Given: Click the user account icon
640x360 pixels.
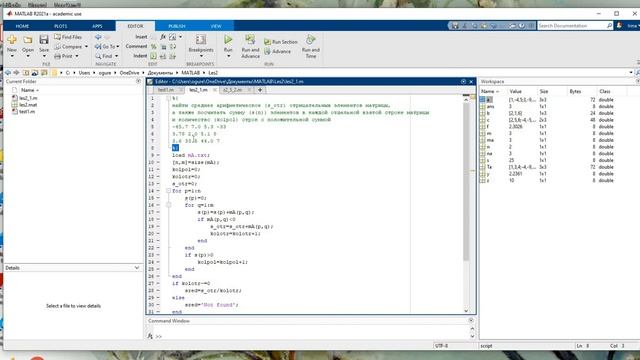Looking at the screenshot, I should pyautogui.click(x=619, y=26).
